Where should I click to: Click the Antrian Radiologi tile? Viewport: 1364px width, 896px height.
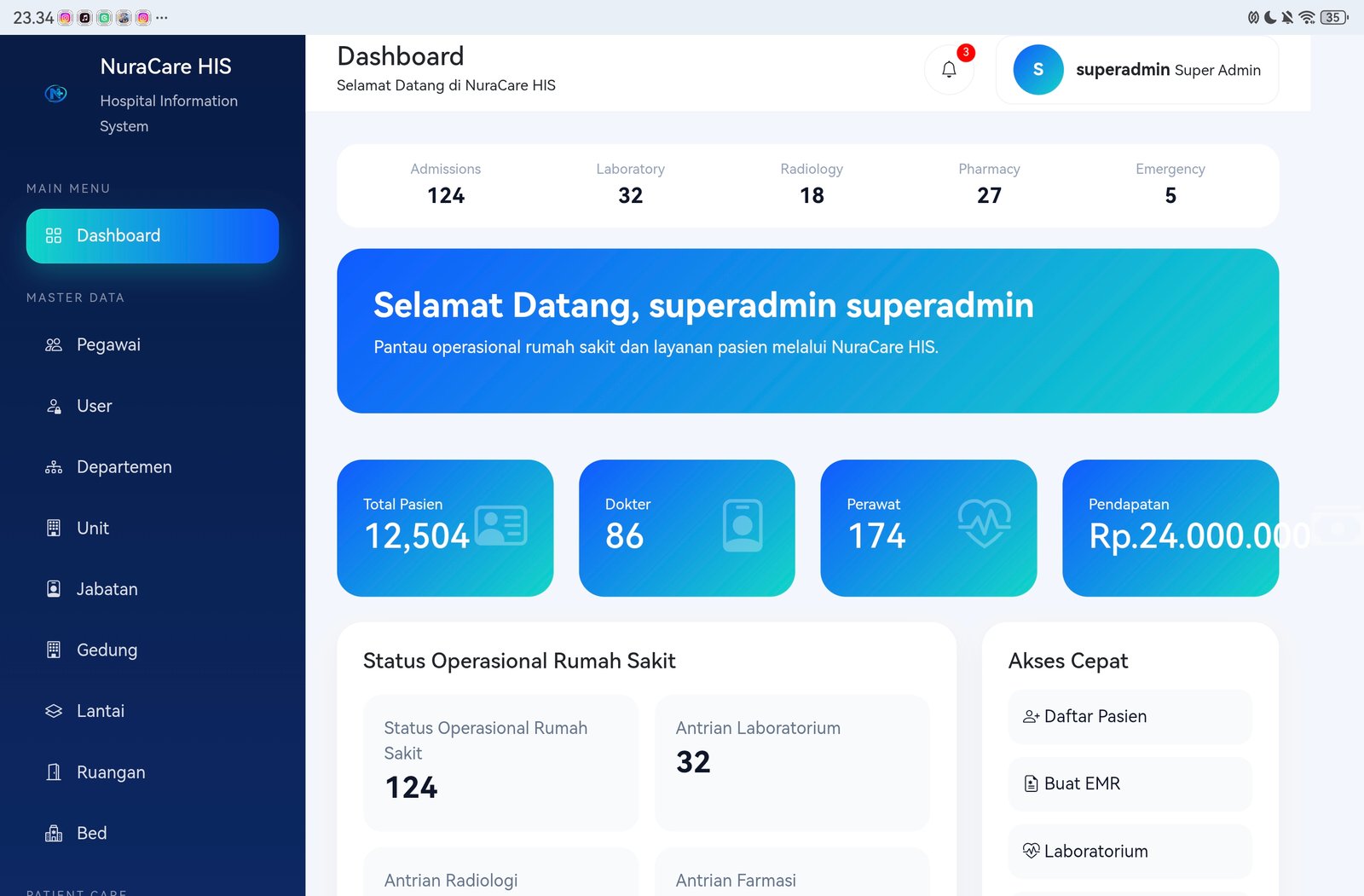[x=501, y=871]
